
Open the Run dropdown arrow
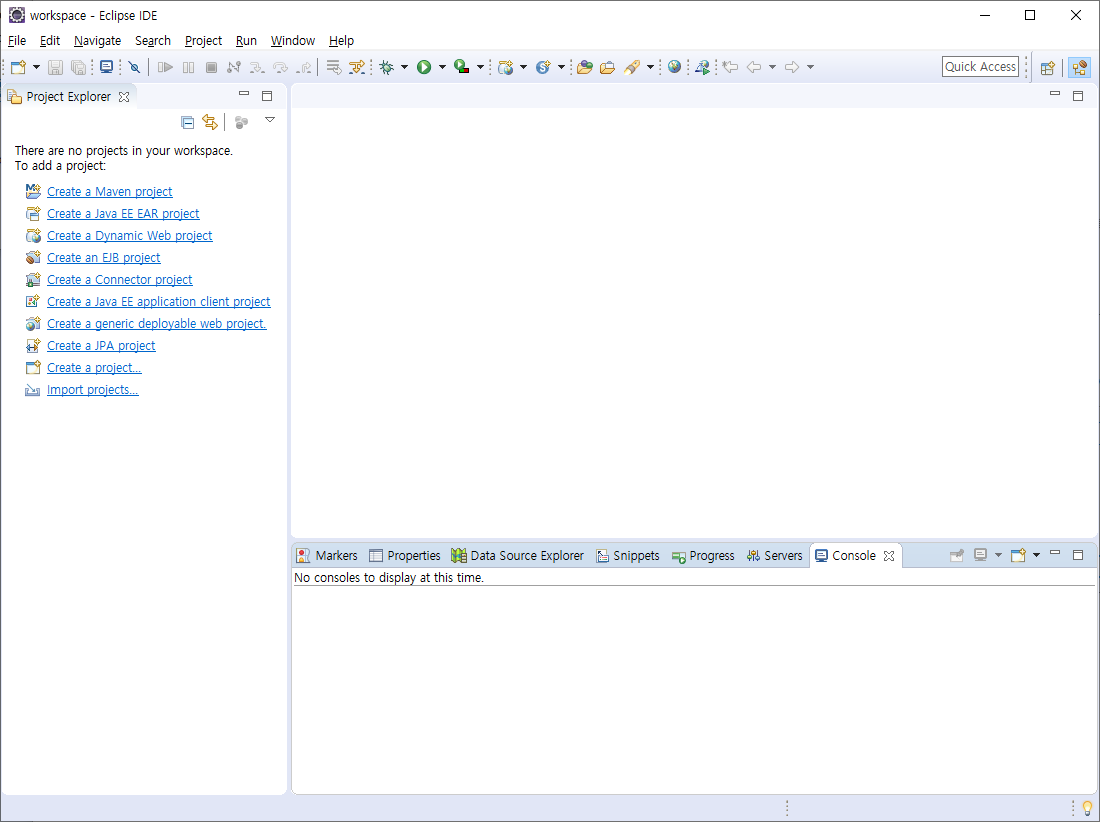(442, 67)
